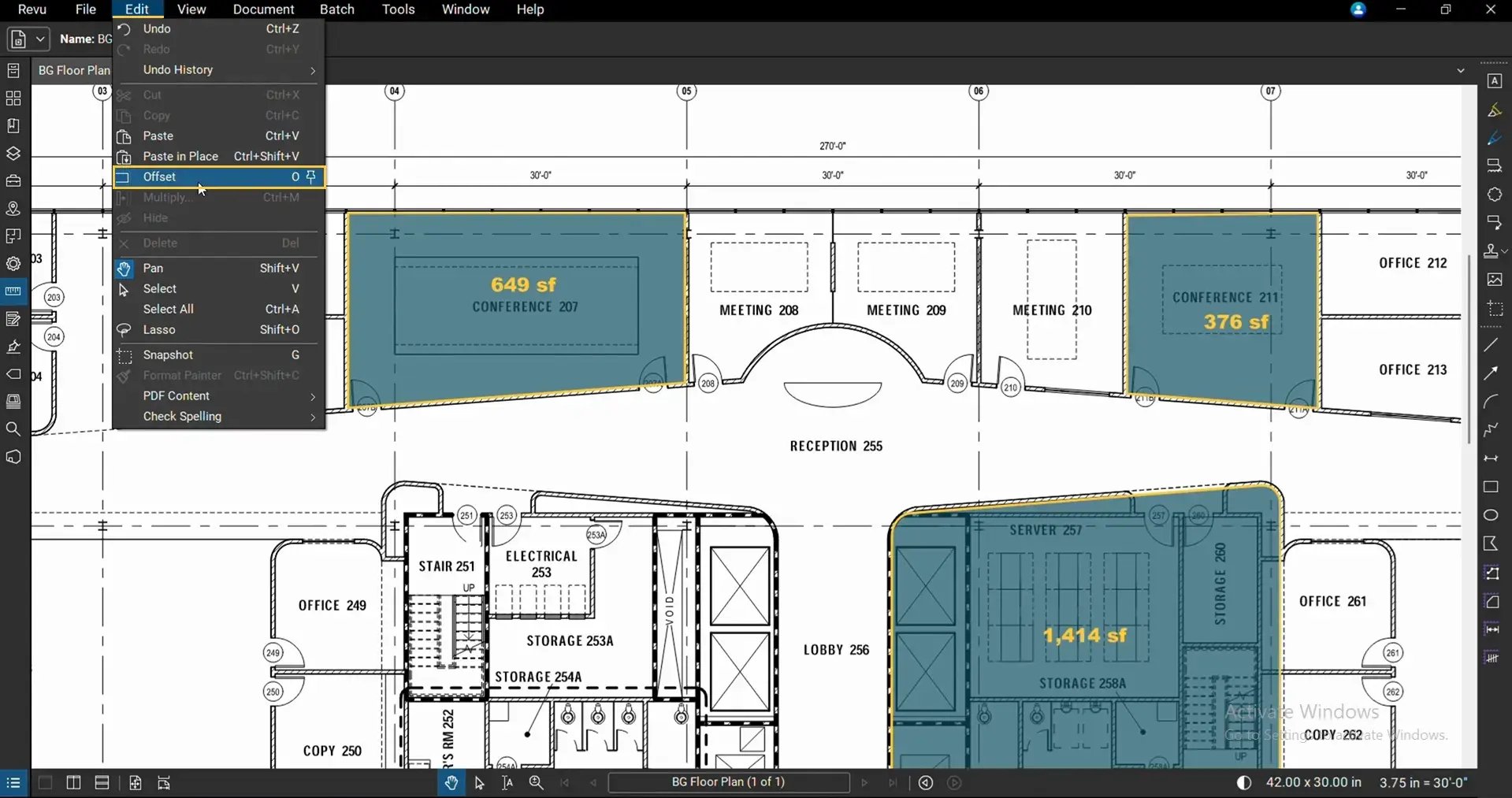Open the Properties gear panel icon

13,264
